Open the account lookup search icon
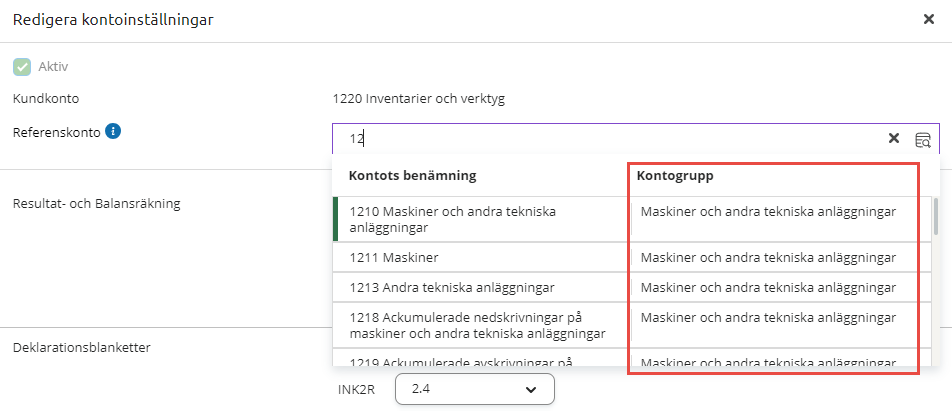Image resolution: width=952 pixels, height=411 pixels. [x=922, y=139]
